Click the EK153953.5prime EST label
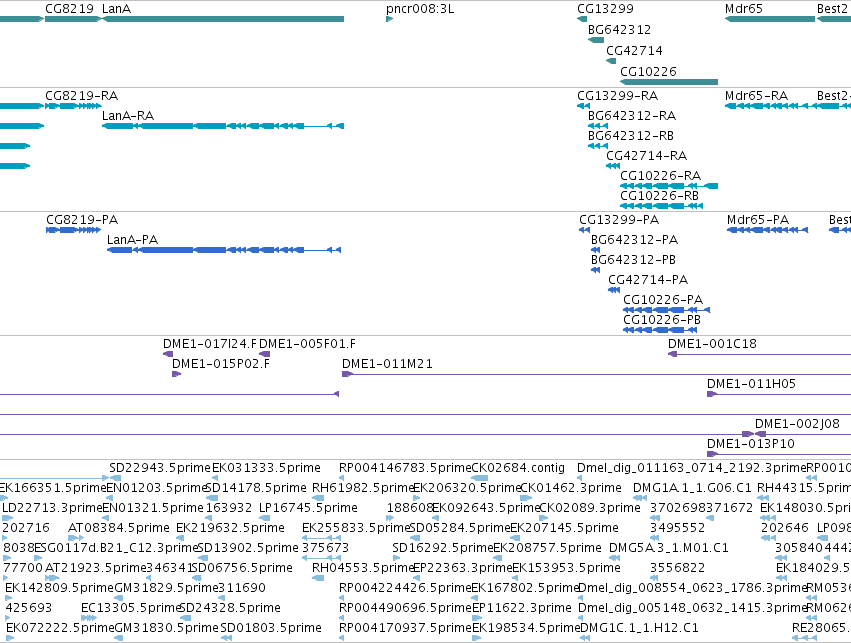The width and height of the screenshot is (851, 643). pos(566,568)
